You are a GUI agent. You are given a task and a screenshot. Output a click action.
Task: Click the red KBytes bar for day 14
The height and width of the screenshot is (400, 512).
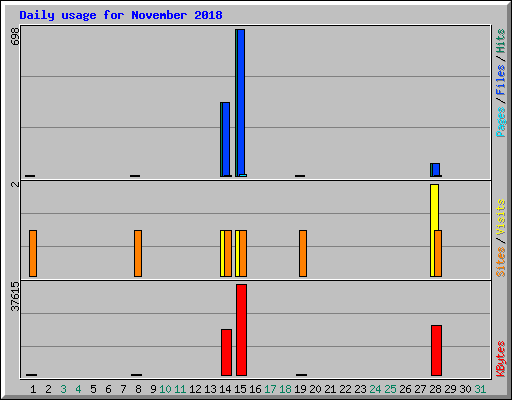point(227,352)
